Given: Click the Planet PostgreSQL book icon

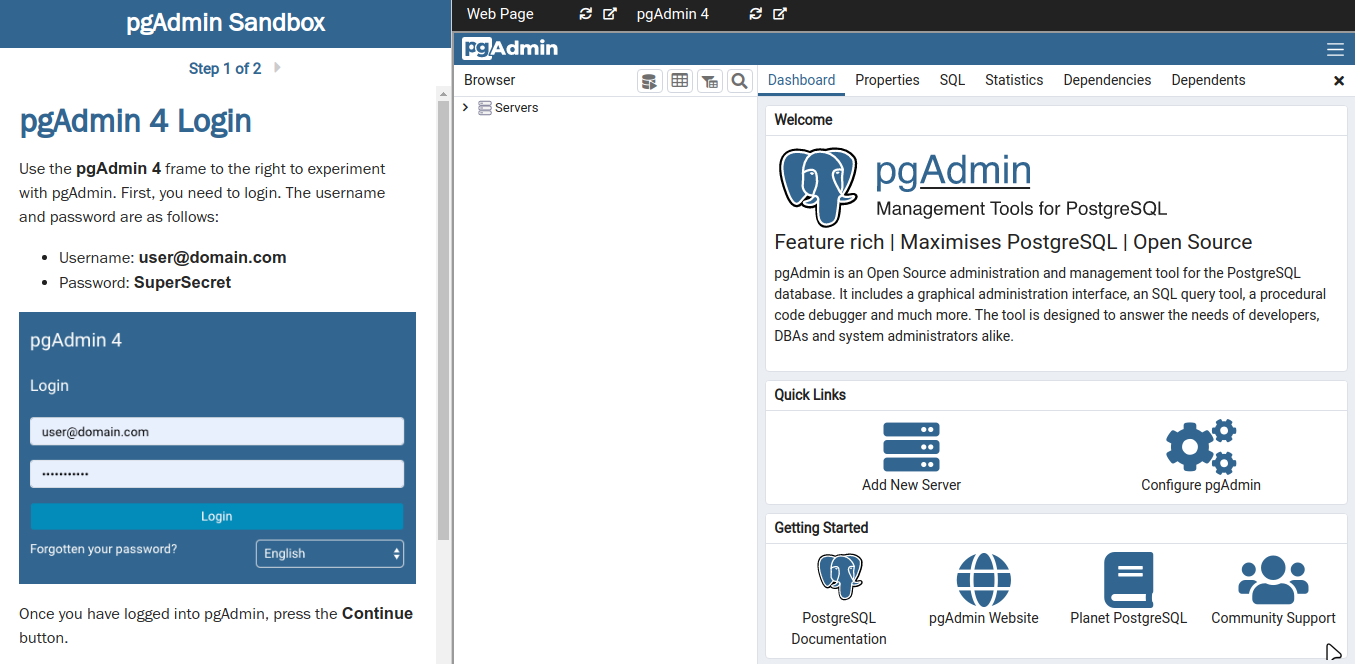Looking at the screenshot, I should (x=1128, y=579).
